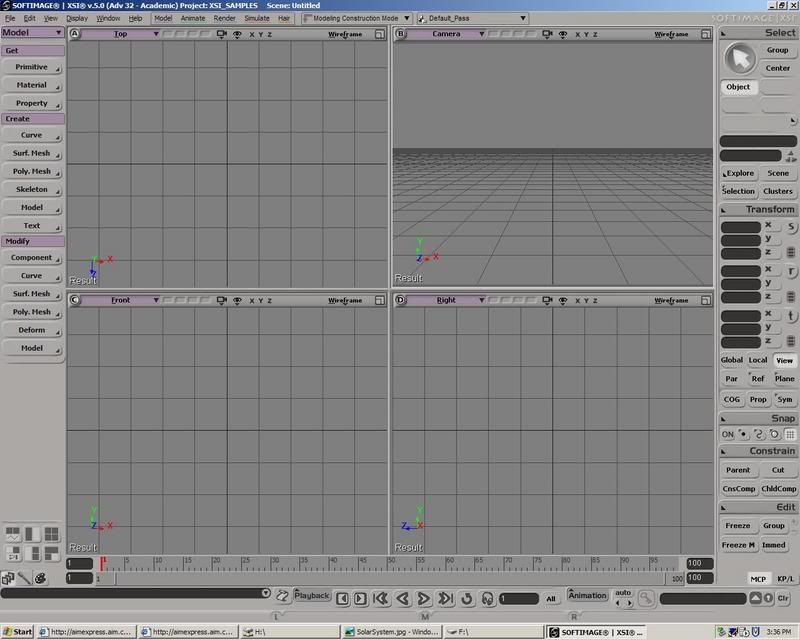The height and width of the screenshot is (640, 800).
Task: Maximize the Top viewport with its corner icon
Action: click(380, 34)
